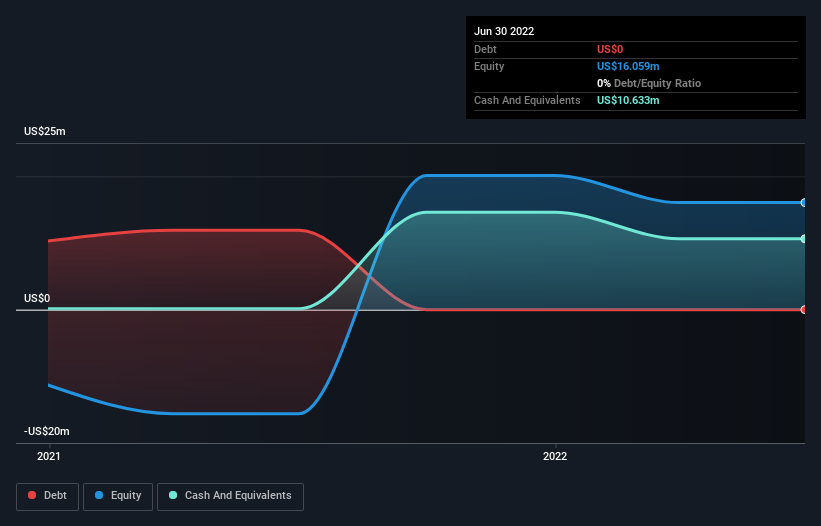Image resolution: width=821 pixels, height=526 pixels.
Task: Toggle the Cash And Equivalents legend button
Action: (230, 496)
